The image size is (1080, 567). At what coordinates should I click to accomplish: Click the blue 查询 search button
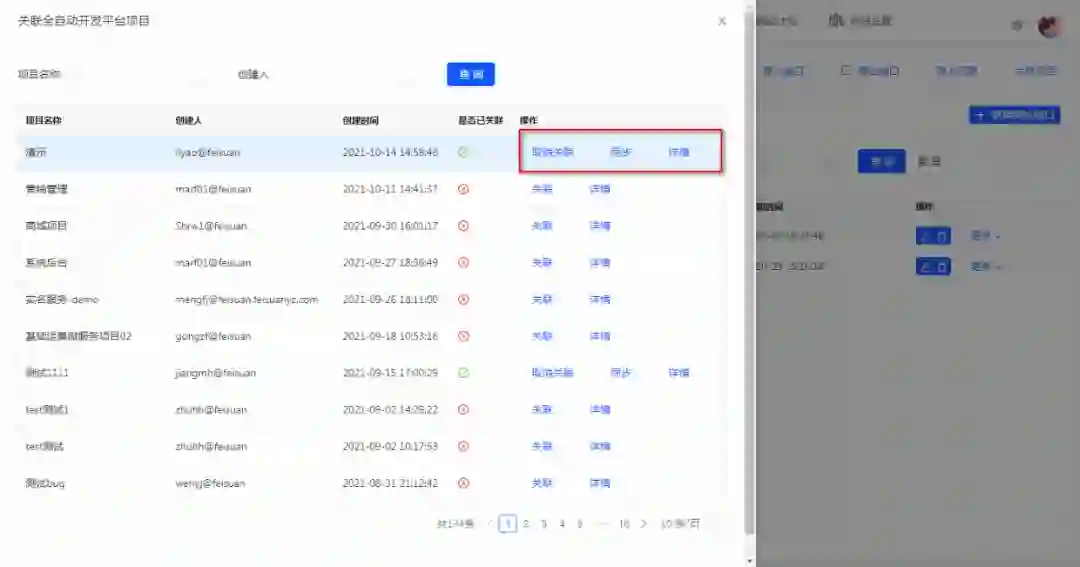471,74
